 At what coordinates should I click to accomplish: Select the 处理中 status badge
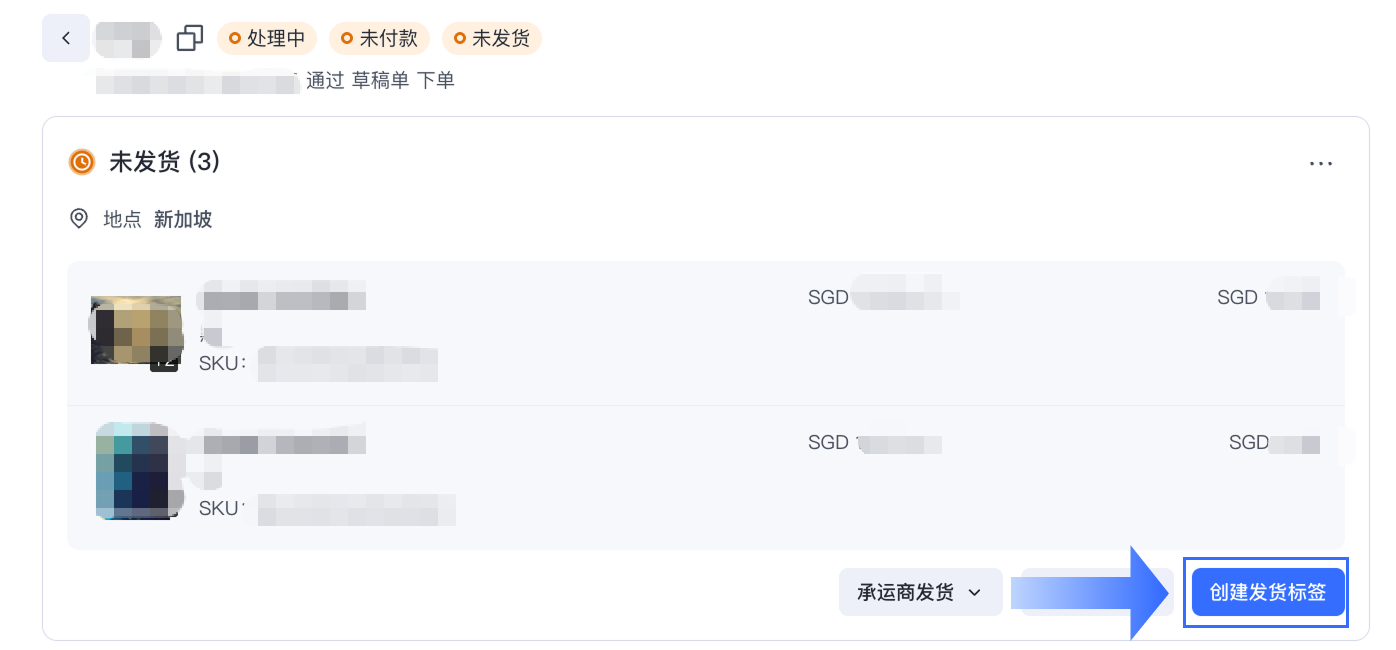[x=266, y=39]
